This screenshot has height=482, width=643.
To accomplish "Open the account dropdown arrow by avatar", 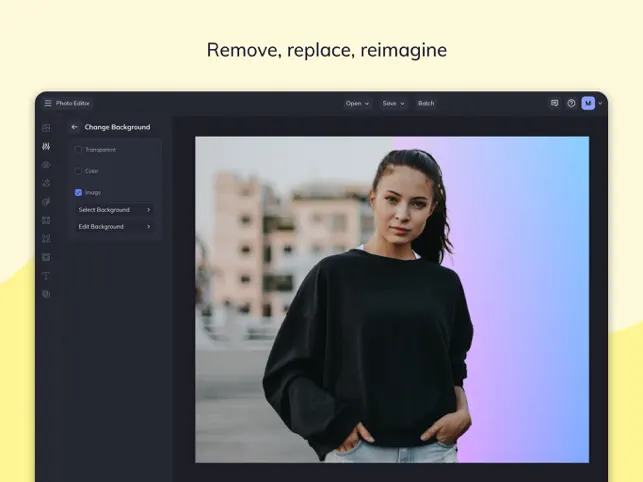I will 600,103.
